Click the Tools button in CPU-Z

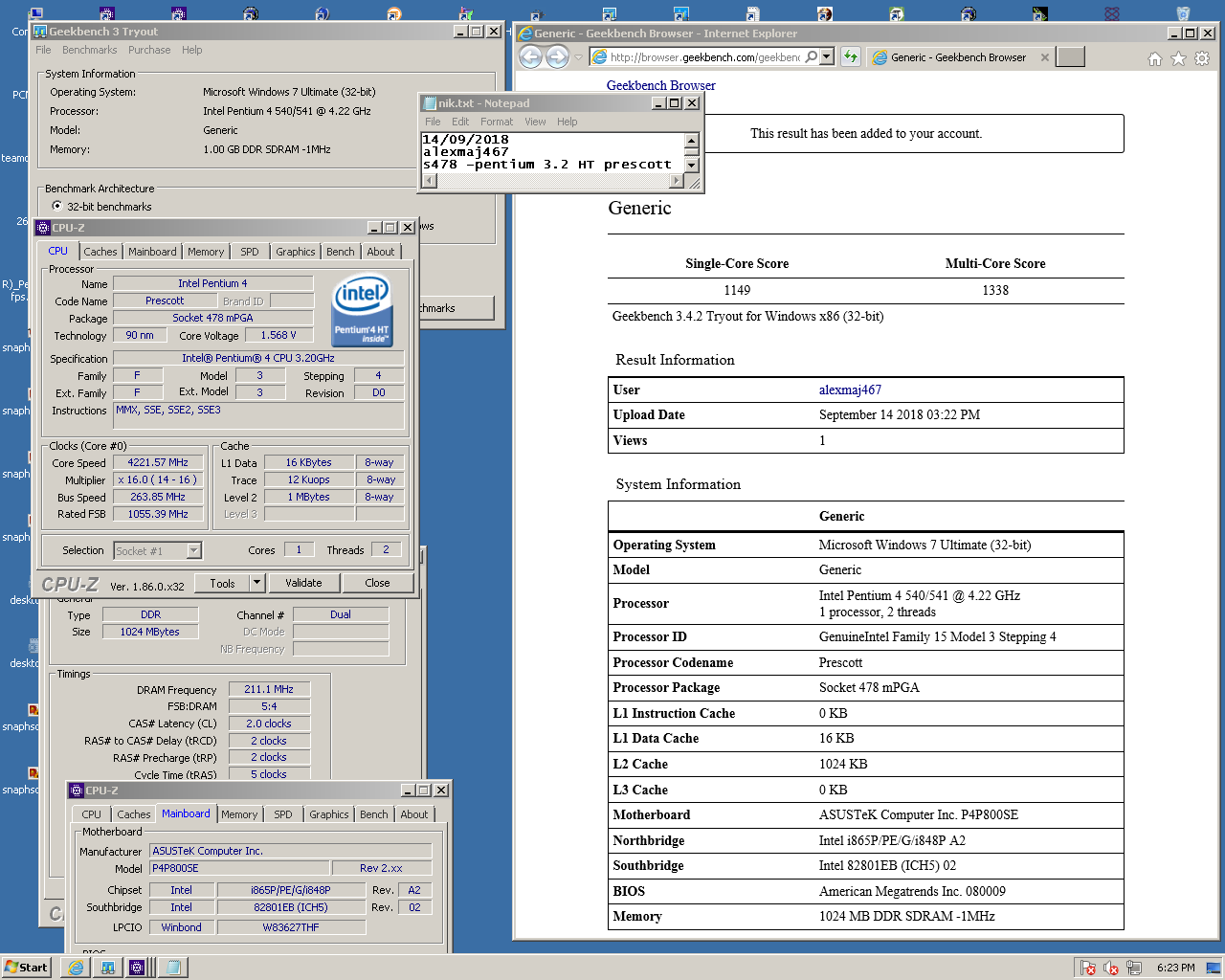pyautogui.click(x=222, y=583)
